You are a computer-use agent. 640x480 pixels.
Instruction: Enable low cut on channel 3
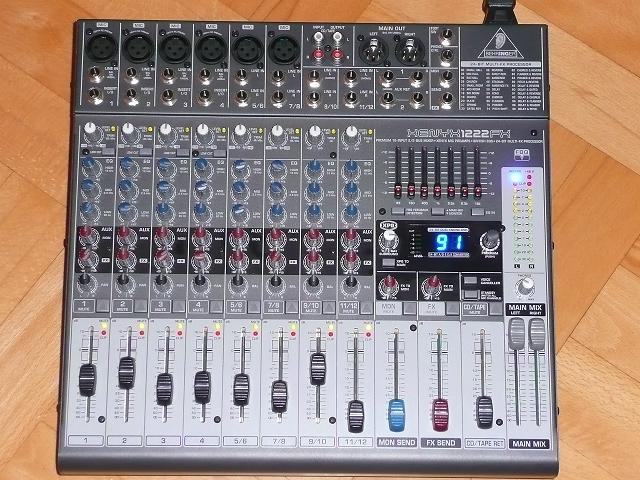[x=183, y=153]
